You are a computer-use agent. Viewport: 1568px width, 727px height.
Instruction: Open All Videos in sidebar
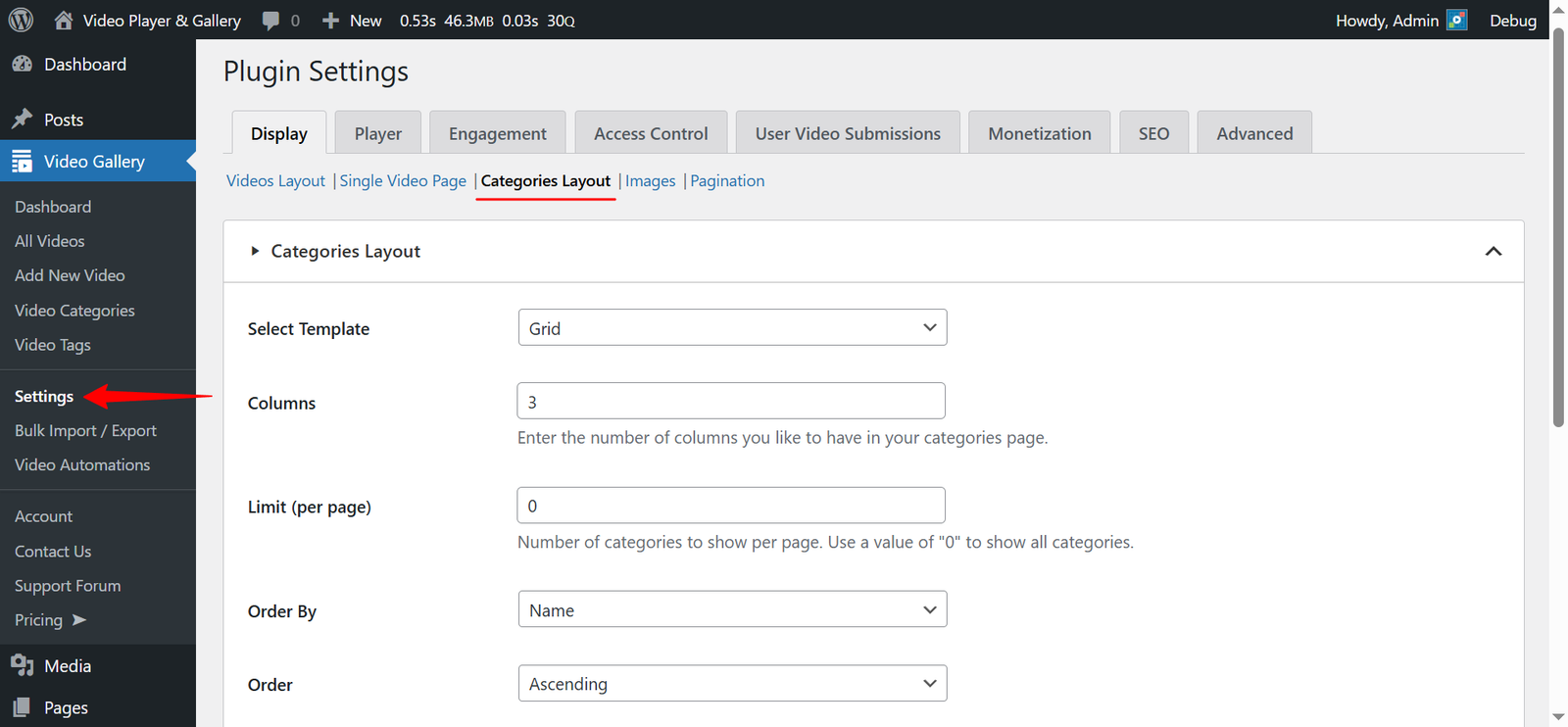tap(50, 241)
